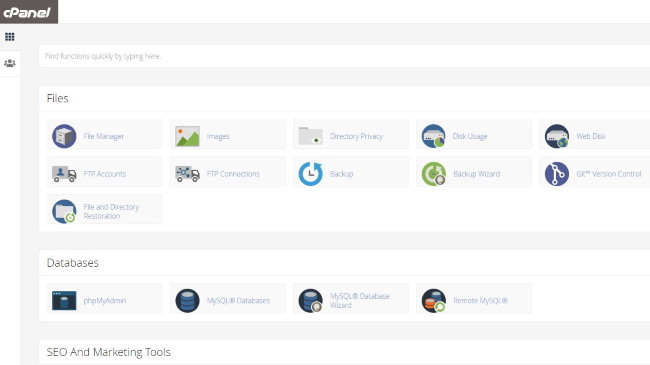This screenshot has height=365, width=650.
Task: Open the Web Disk icon
Action: pos(556,136)
